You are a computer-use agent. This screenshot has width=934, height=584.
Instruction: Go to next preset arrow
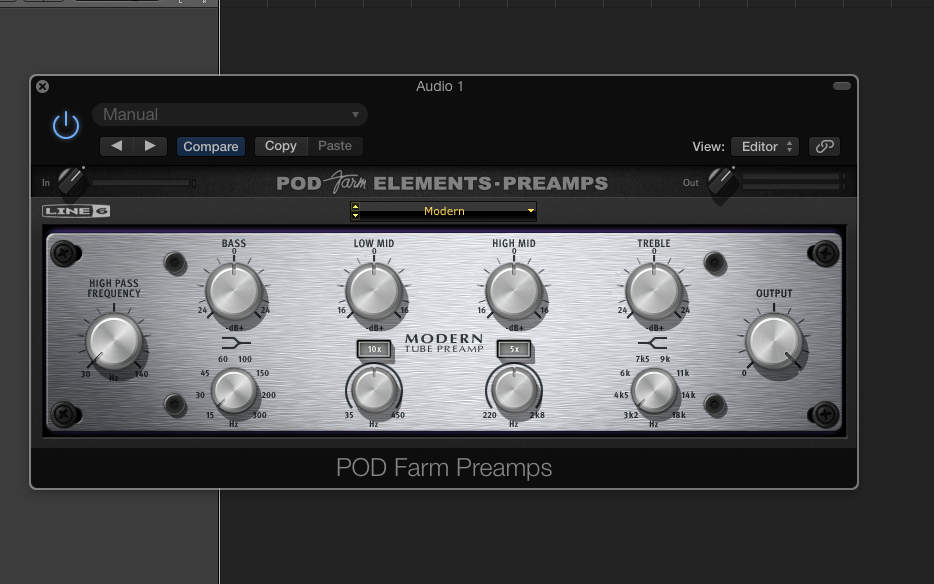(150, 146)
